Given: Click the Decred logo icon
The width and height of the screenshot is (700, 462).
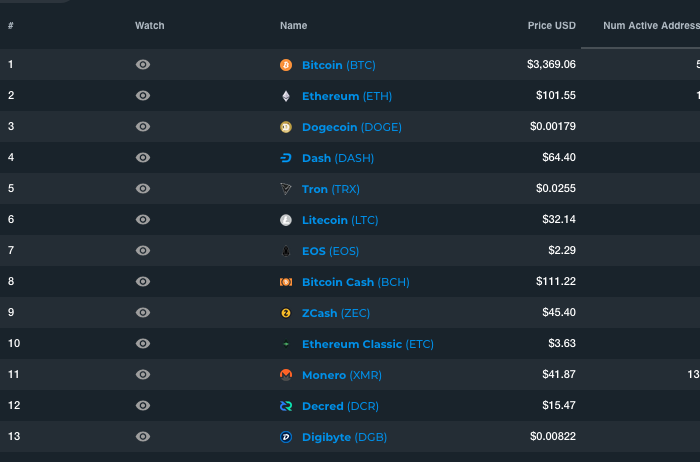Looking at the screenshot, I should tap(286, 406).
